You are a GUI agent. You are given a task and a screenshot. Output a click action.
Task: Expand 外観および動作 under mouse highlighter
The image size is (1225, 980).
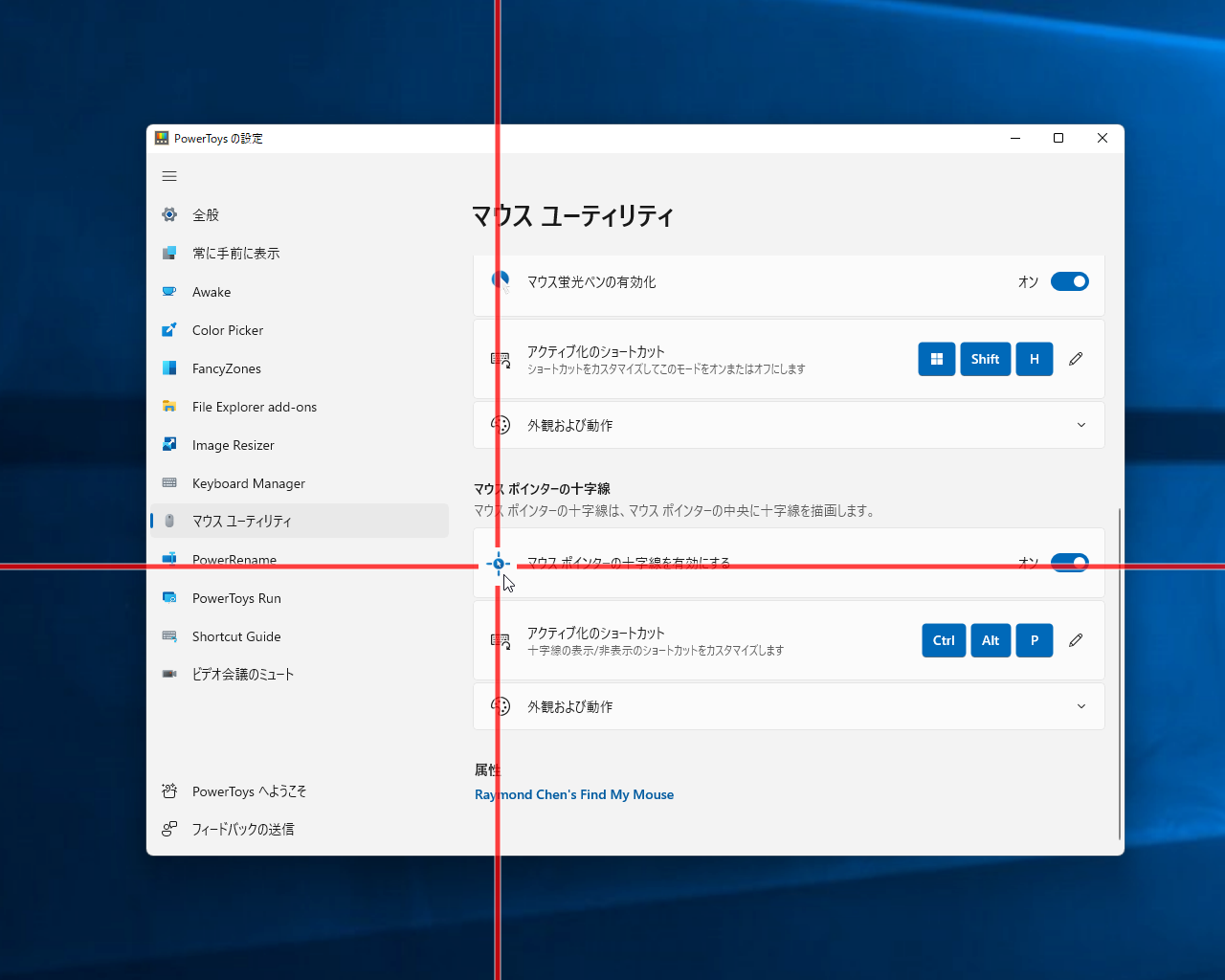(x=1081, y=424)
